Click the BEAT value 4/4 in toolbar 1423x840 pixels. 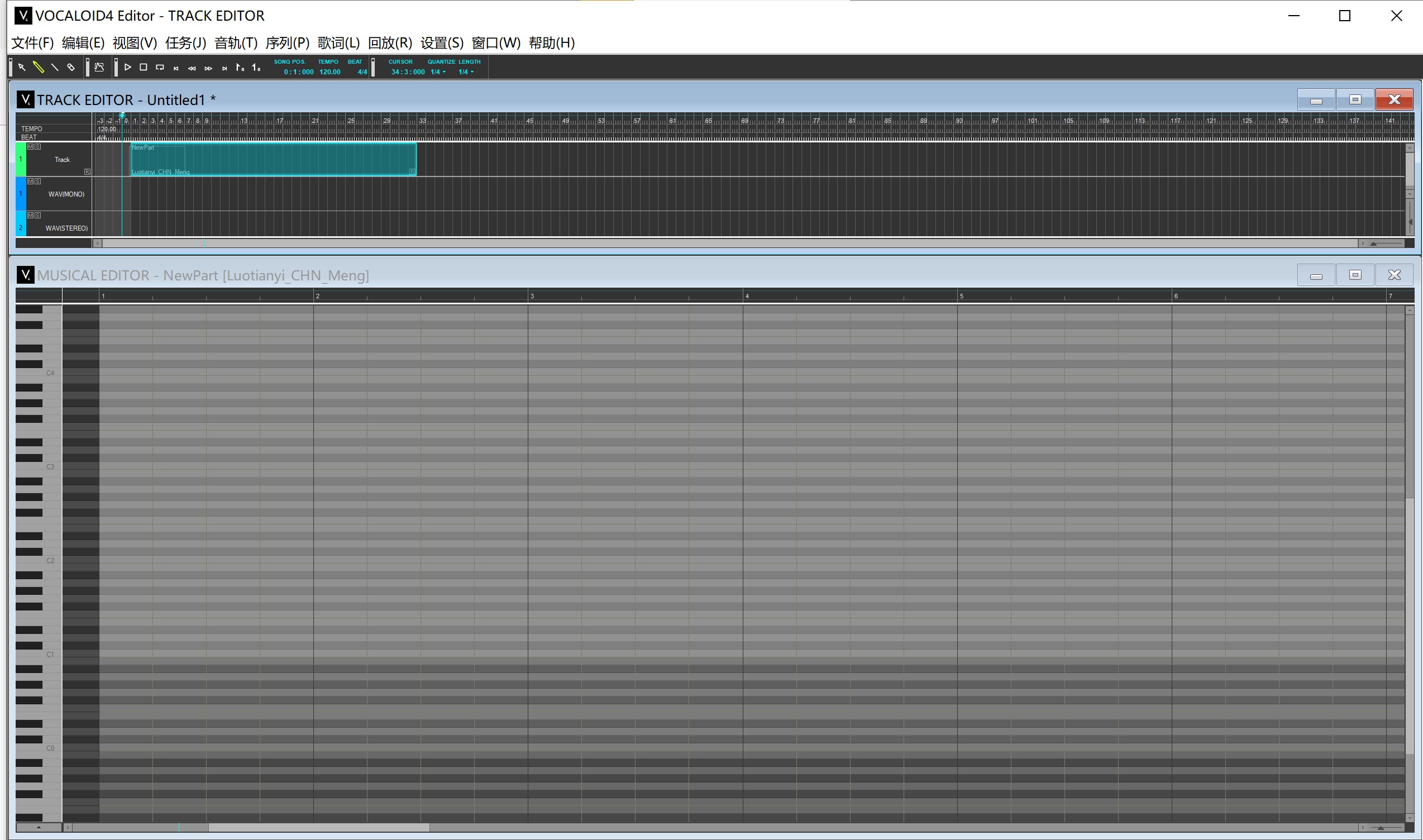(362, 72)
